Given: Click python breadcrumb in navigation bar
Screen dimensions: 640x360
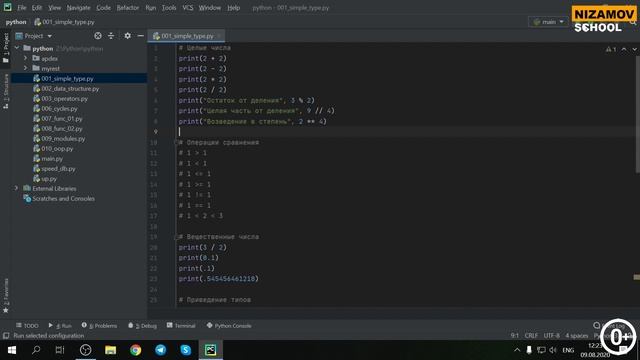Looking at the screenshot, I should tap(16, 22).
